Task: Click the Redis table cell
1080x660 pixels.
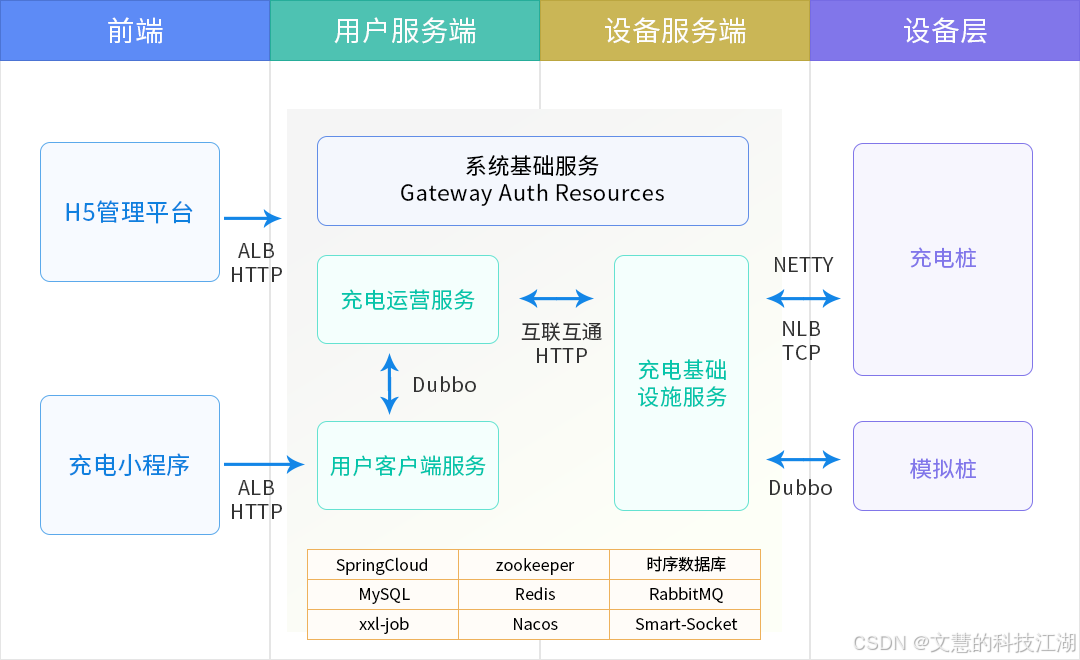Action: (534, 595)
